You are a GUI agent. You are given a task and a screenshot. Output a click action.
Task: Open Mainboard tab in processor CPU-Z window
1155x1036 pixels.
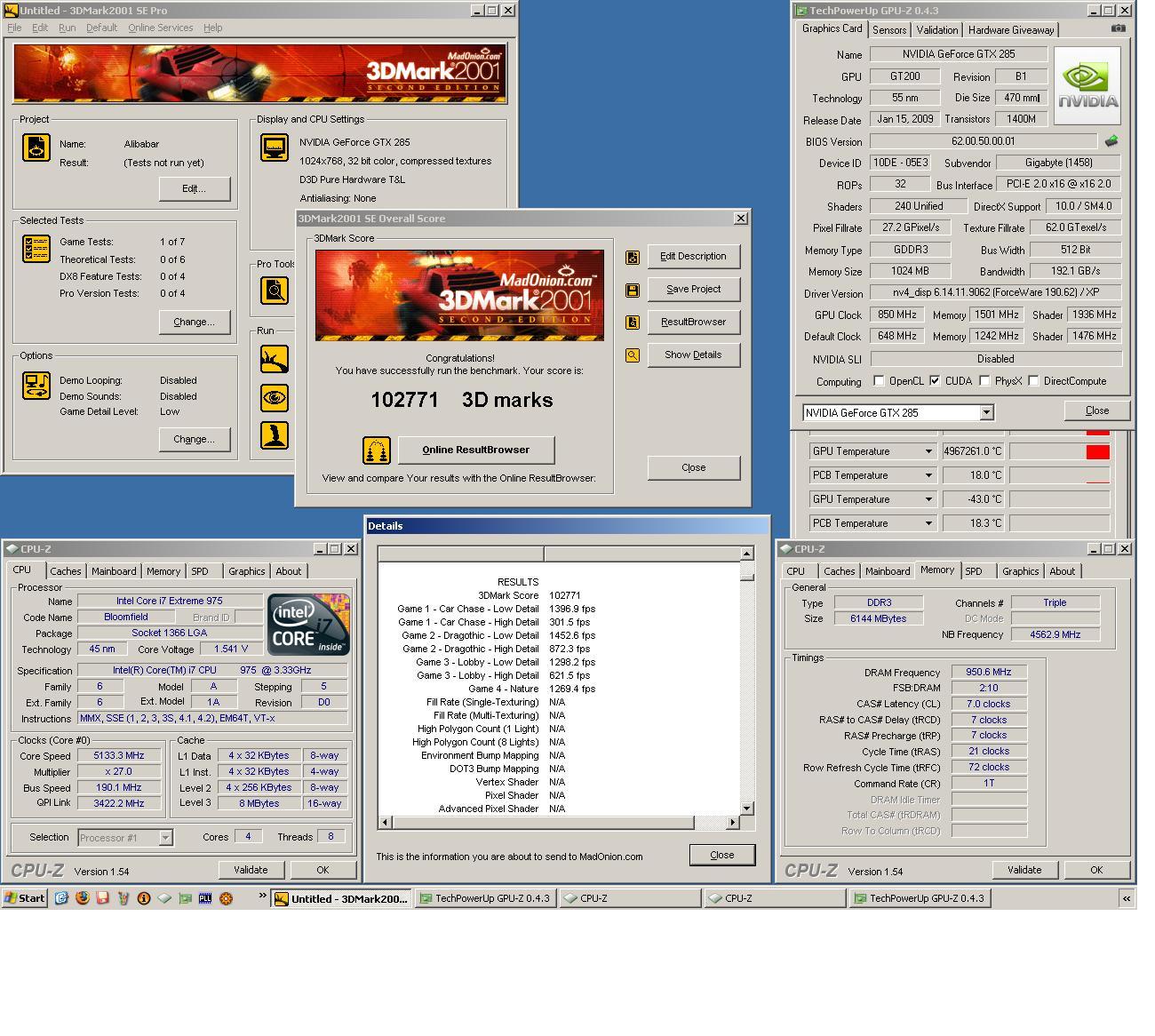(x=114, y=571)
